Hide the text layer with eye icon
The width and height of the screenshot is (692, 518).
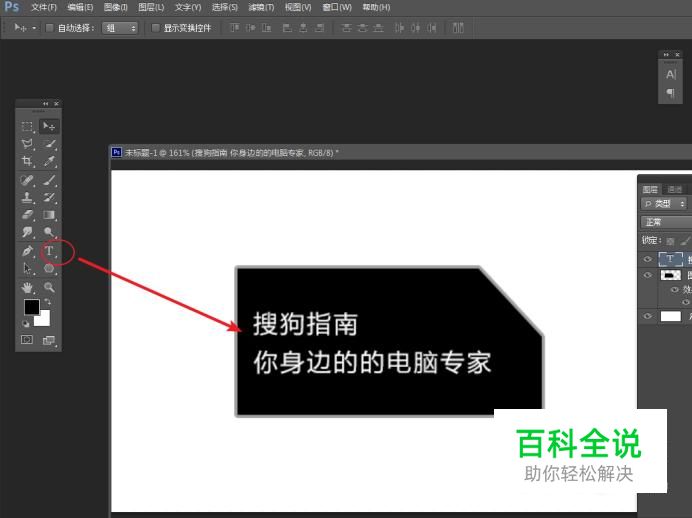click(x=647, y=259)
